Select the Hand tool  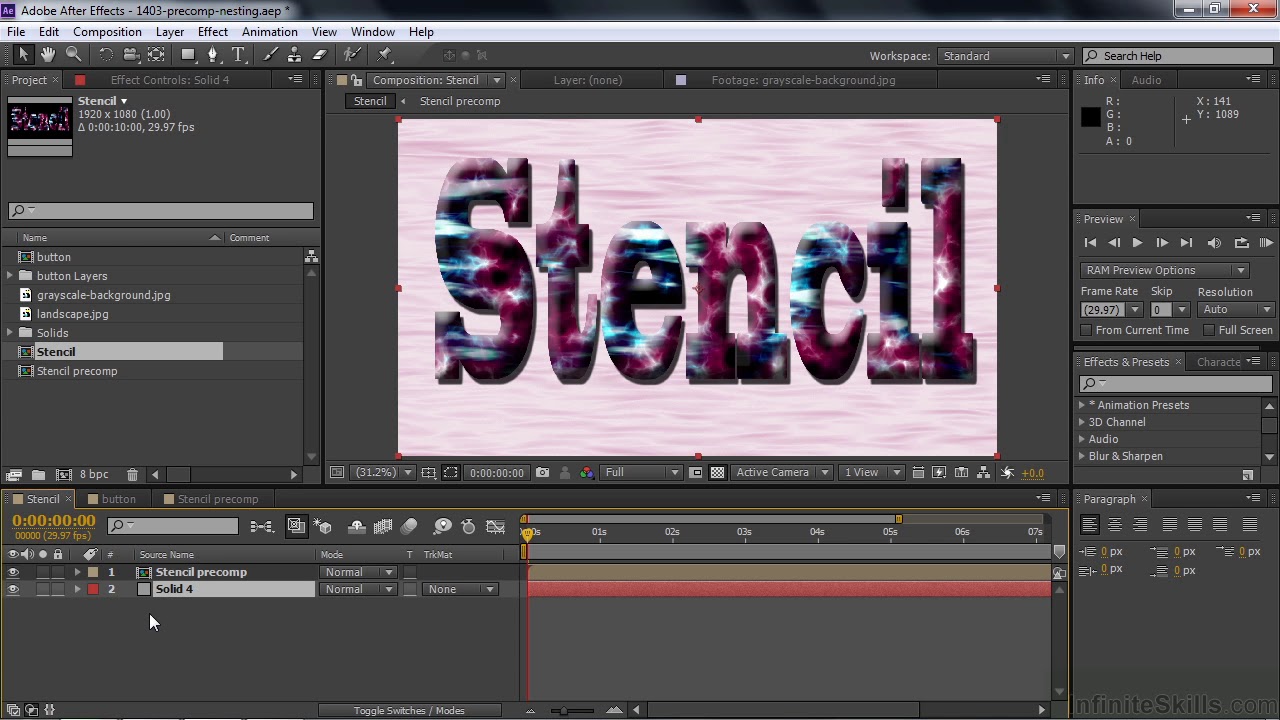coord(48,55)
